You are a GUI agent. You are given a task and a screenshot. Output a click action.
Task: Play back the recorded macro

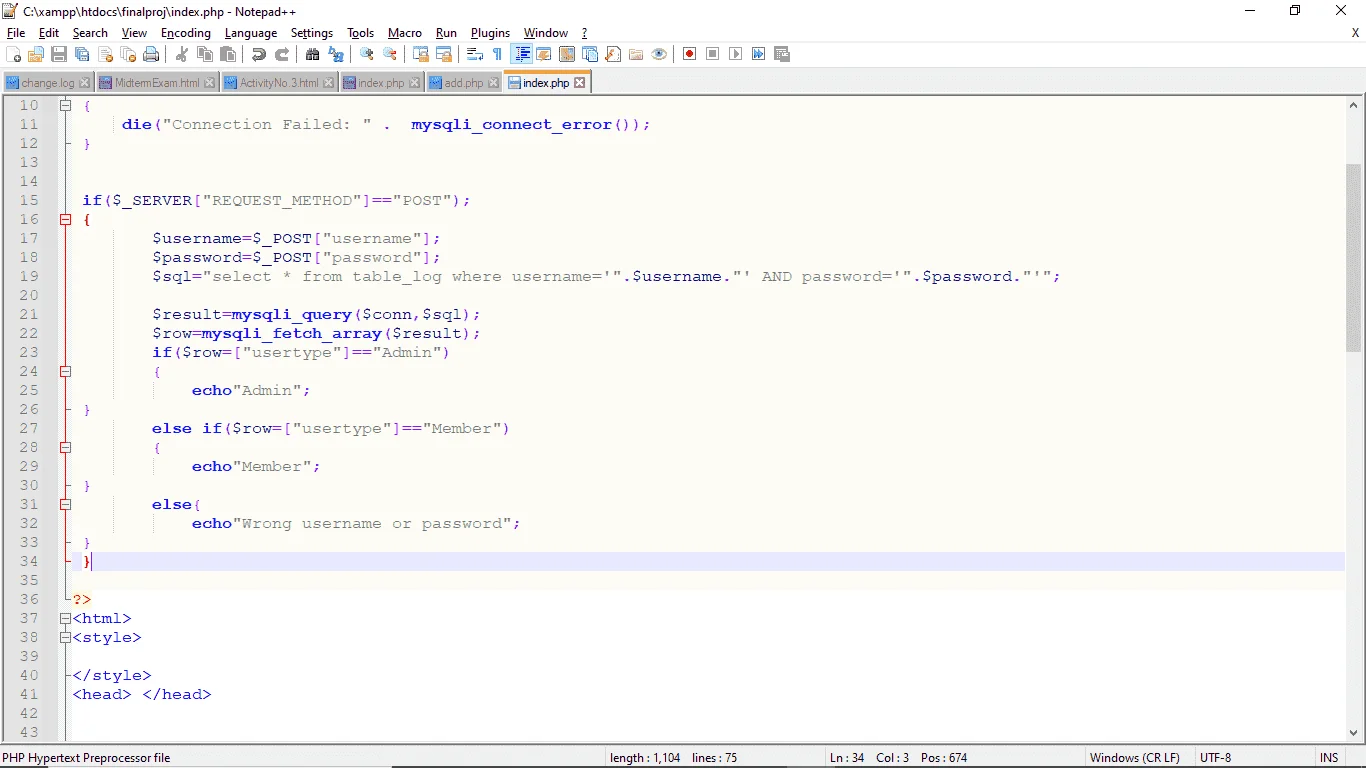click(735, 54)
